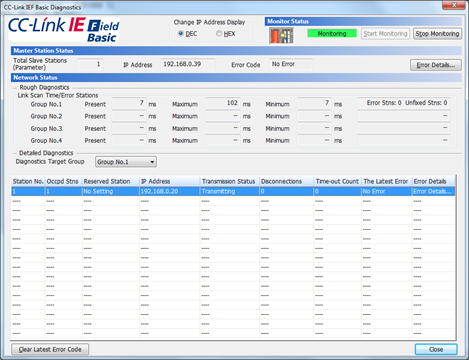Click Start Monitoring button
The image size is (469, 360).
click(385, 34)
